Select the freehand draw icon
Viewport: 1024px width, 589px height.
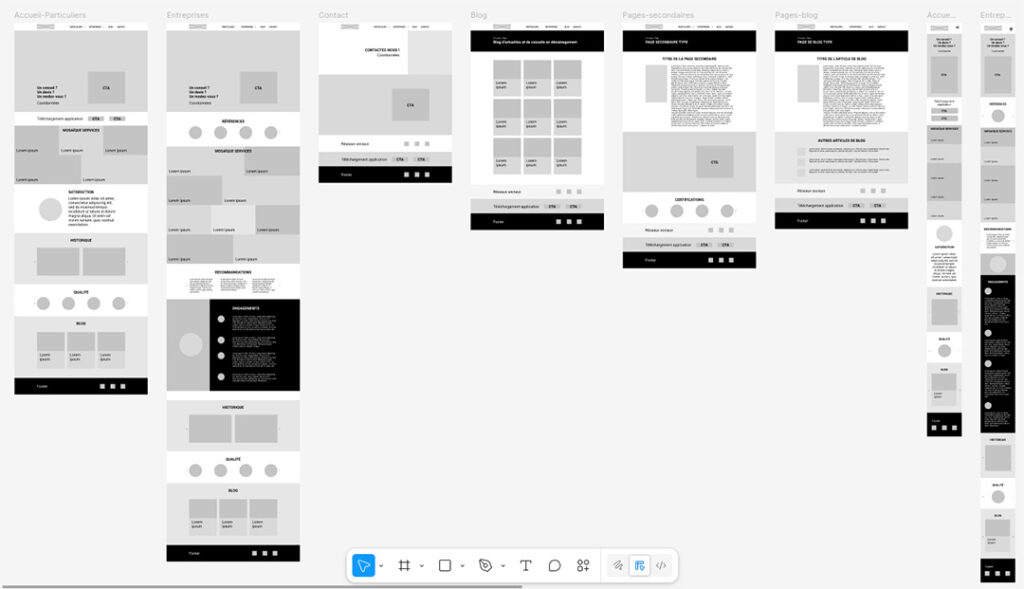pyautogui.click(x=617, y=566)
